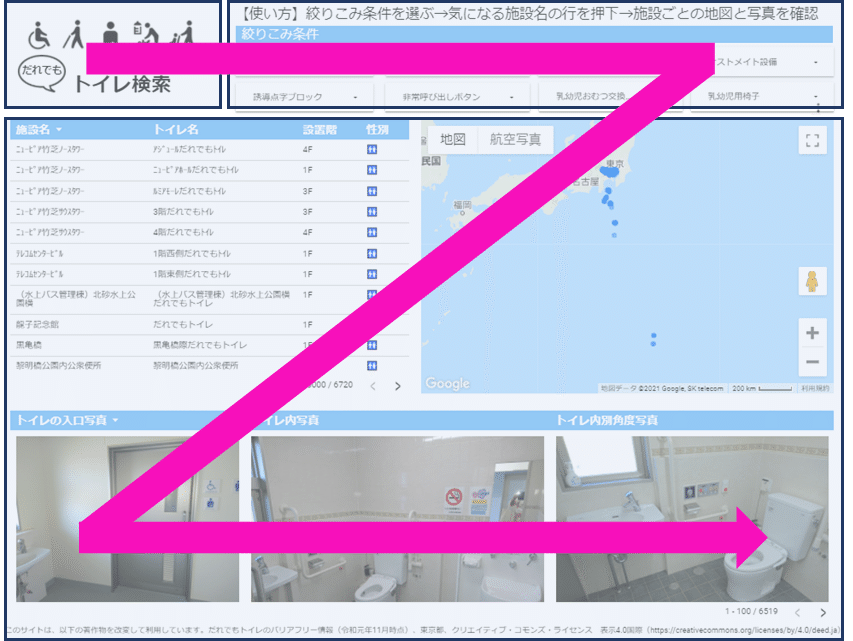This screenshot has height=641, width=853.
Task: Click the wheelchair user icon in logo
Action: point(39,35)
